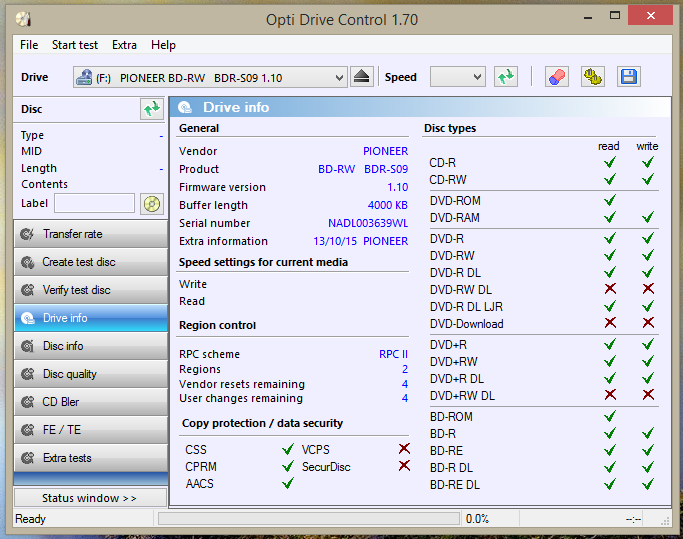Screen dimensions: 683x539
Task: Open the Extra menu
Action: pos(124,45)
